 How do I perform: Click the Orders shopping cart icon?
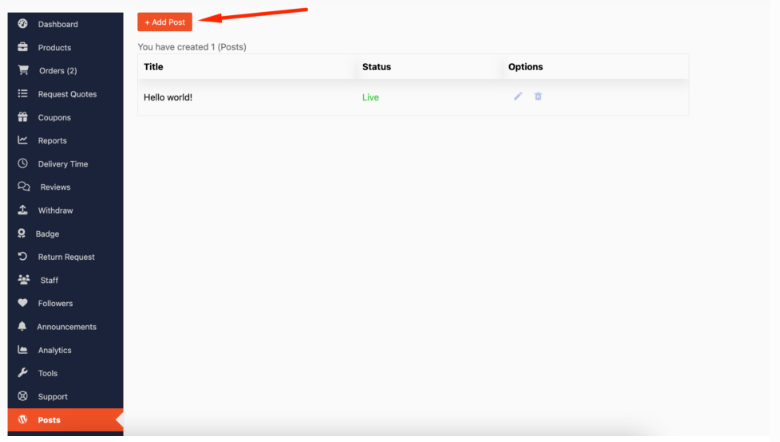click(23, 70)
